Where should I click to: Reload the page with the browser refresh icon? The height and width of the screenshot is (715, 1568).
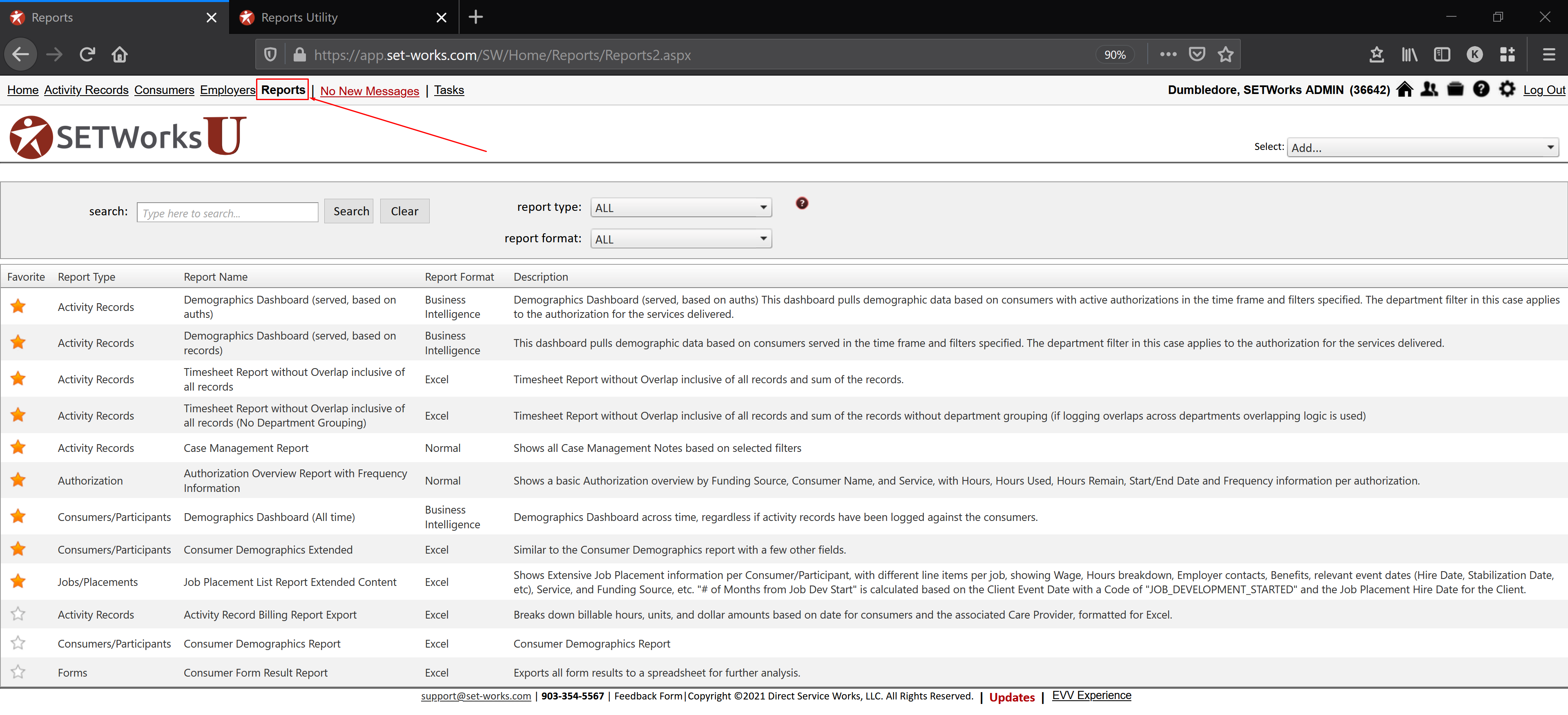point(87,55)
